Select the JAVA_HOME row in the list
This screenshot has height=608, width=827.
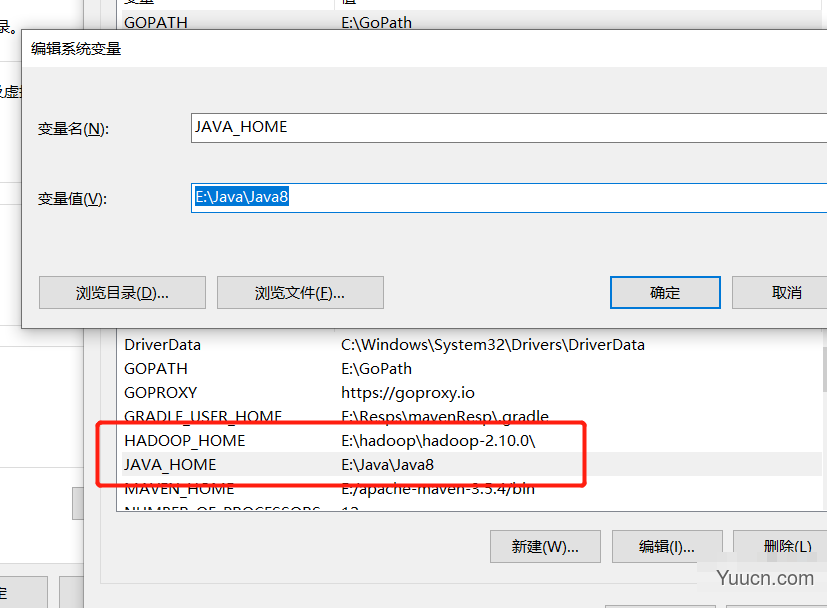(472, 465)
